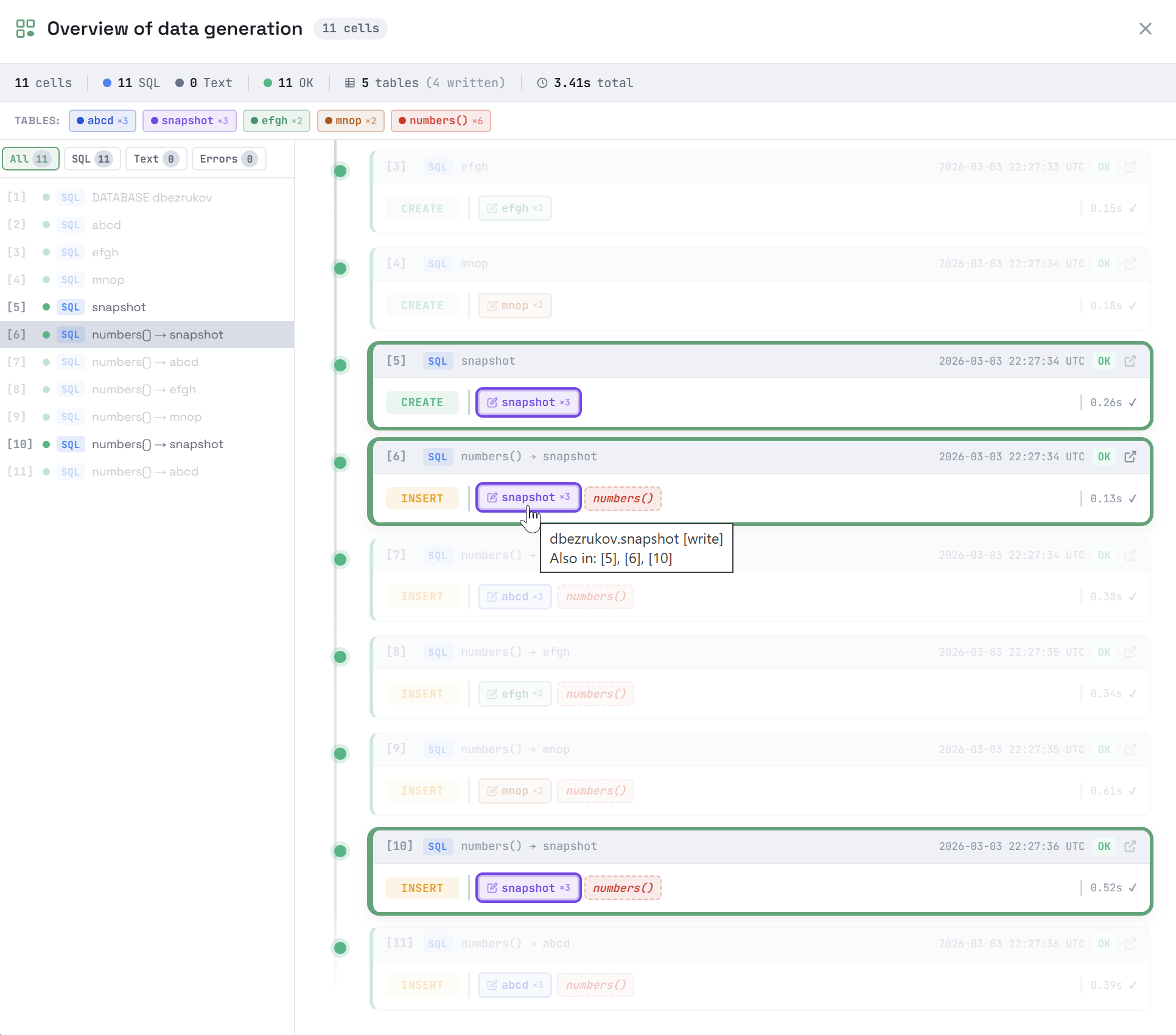Click numbers() chip in cell [9]
Screen dimensions: 1176x1035
[x=596, y=791]
